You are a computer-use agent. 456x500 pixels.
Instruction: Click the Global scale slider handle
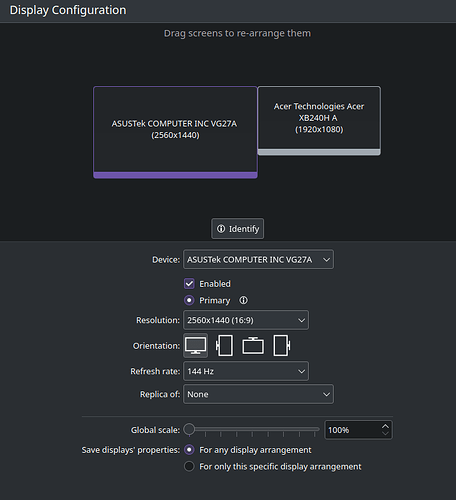click(x=189, y=429)
